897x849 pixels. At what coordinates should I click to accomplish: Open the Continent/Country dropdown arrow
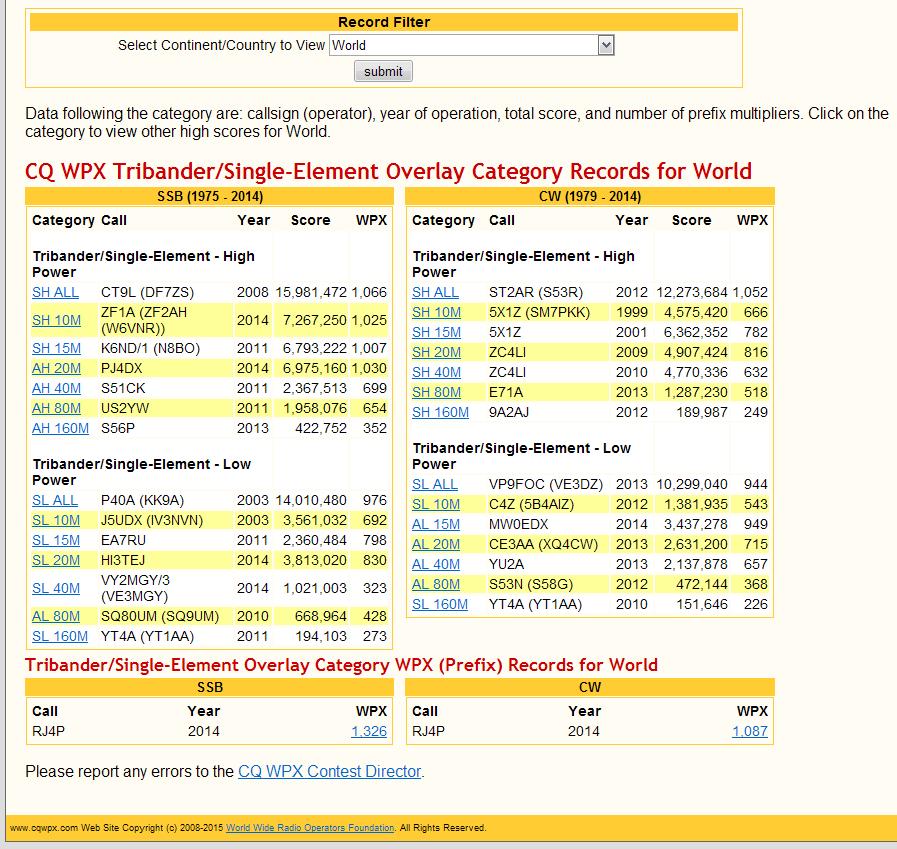point(605,45)
